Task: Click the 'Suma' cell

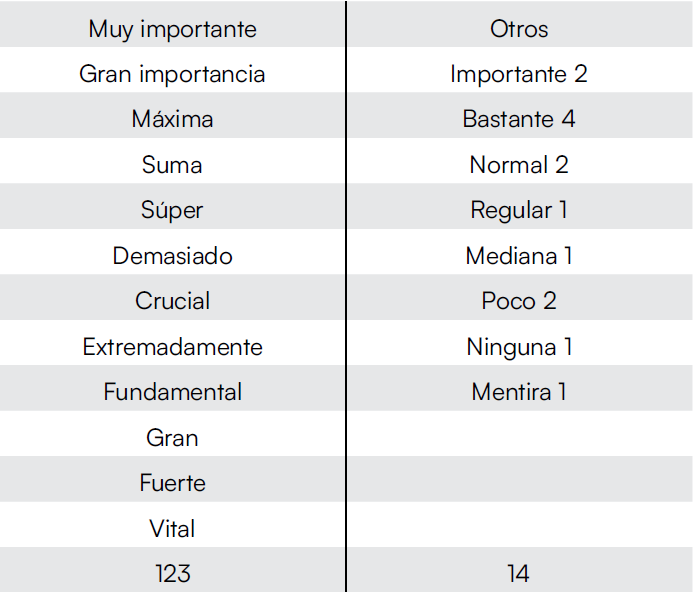Action: pyautogui.click(x=172, y=165)
